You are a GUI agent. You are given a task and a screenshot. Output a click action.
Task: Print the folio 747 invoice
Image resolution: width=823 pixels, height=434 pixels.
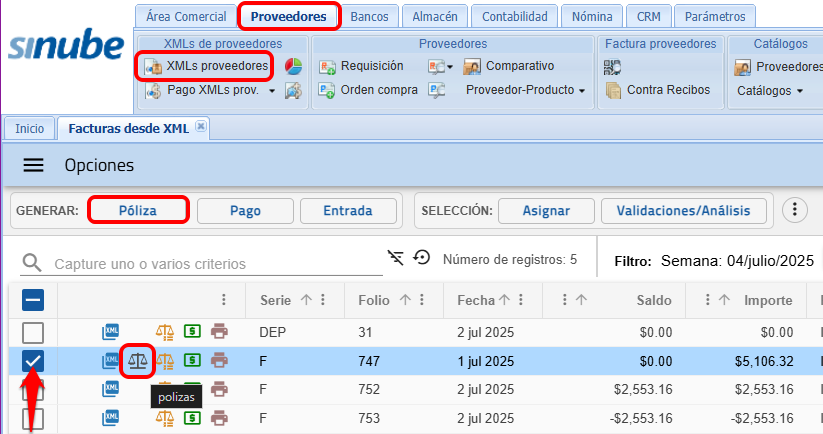tap(219, 361)
